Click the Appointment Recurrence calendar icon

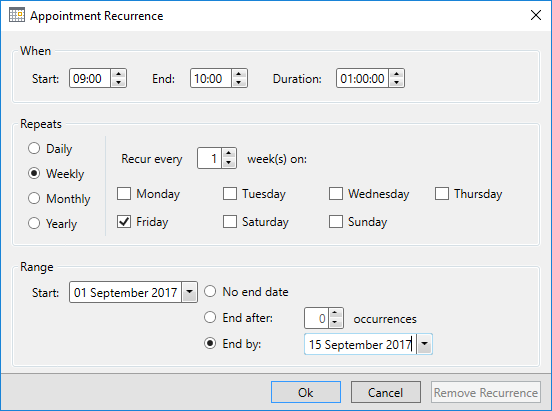pyautogui.click(x=17, y=15)
